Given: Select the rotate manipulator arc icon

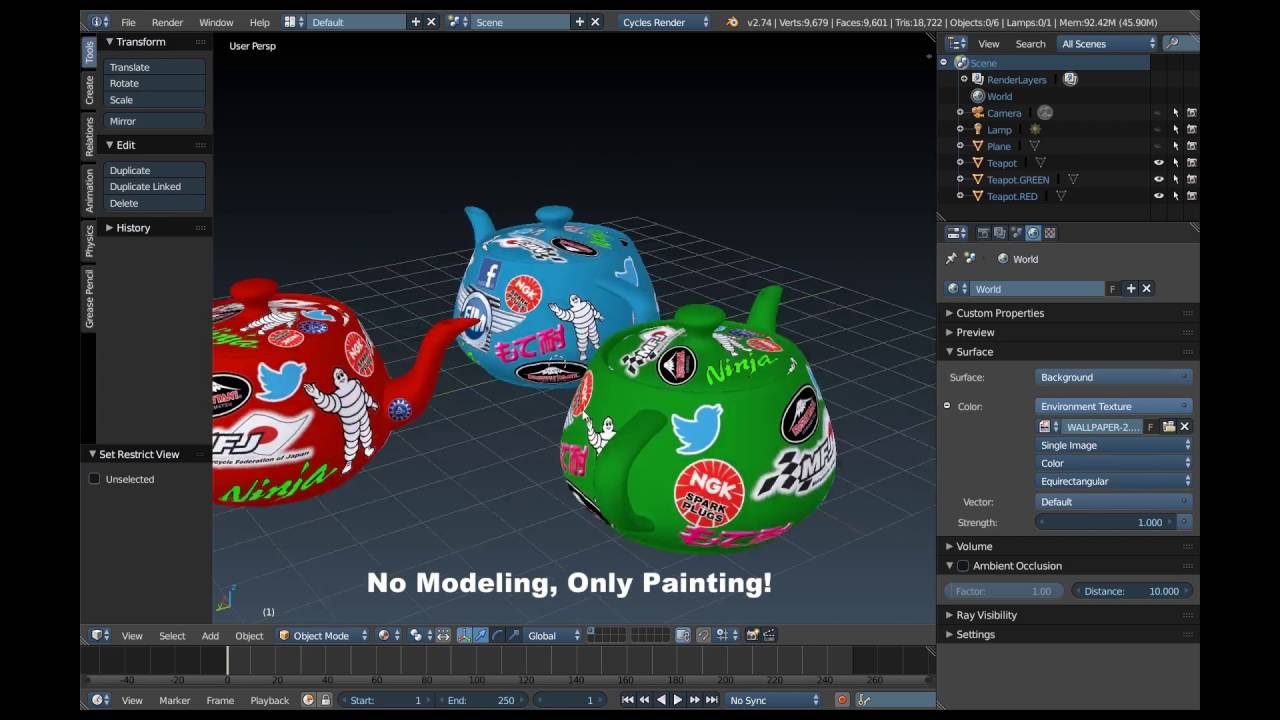Looking at the screenshot, I should (x=497, y=635).
